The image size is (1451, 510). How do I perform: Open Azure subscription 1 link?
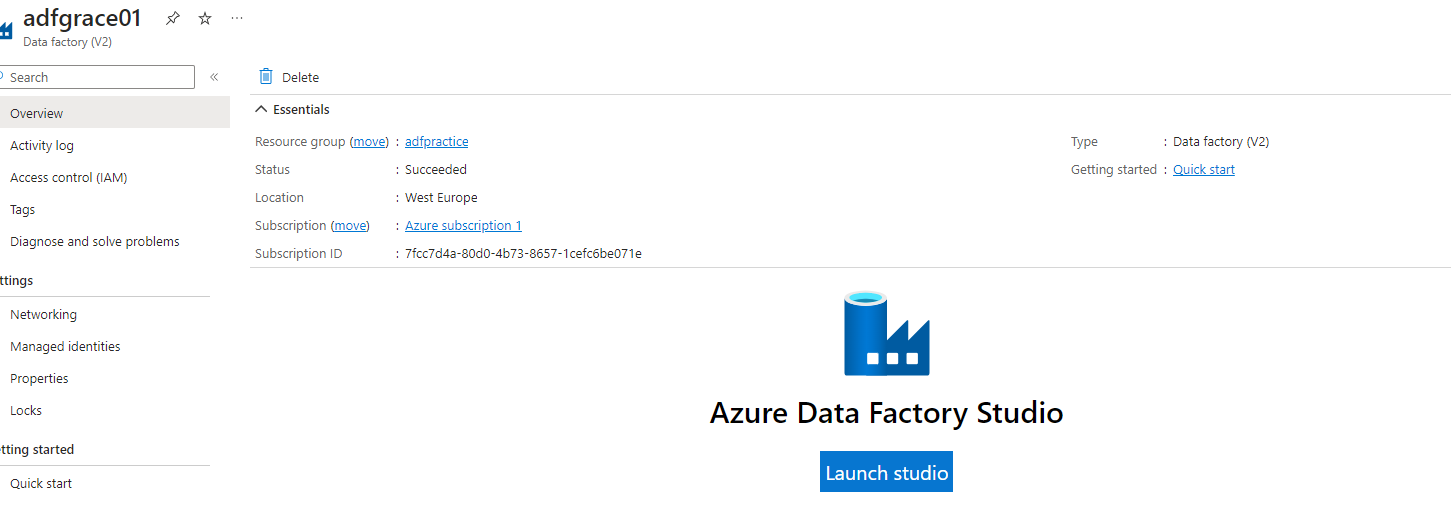tap(463, 226)
